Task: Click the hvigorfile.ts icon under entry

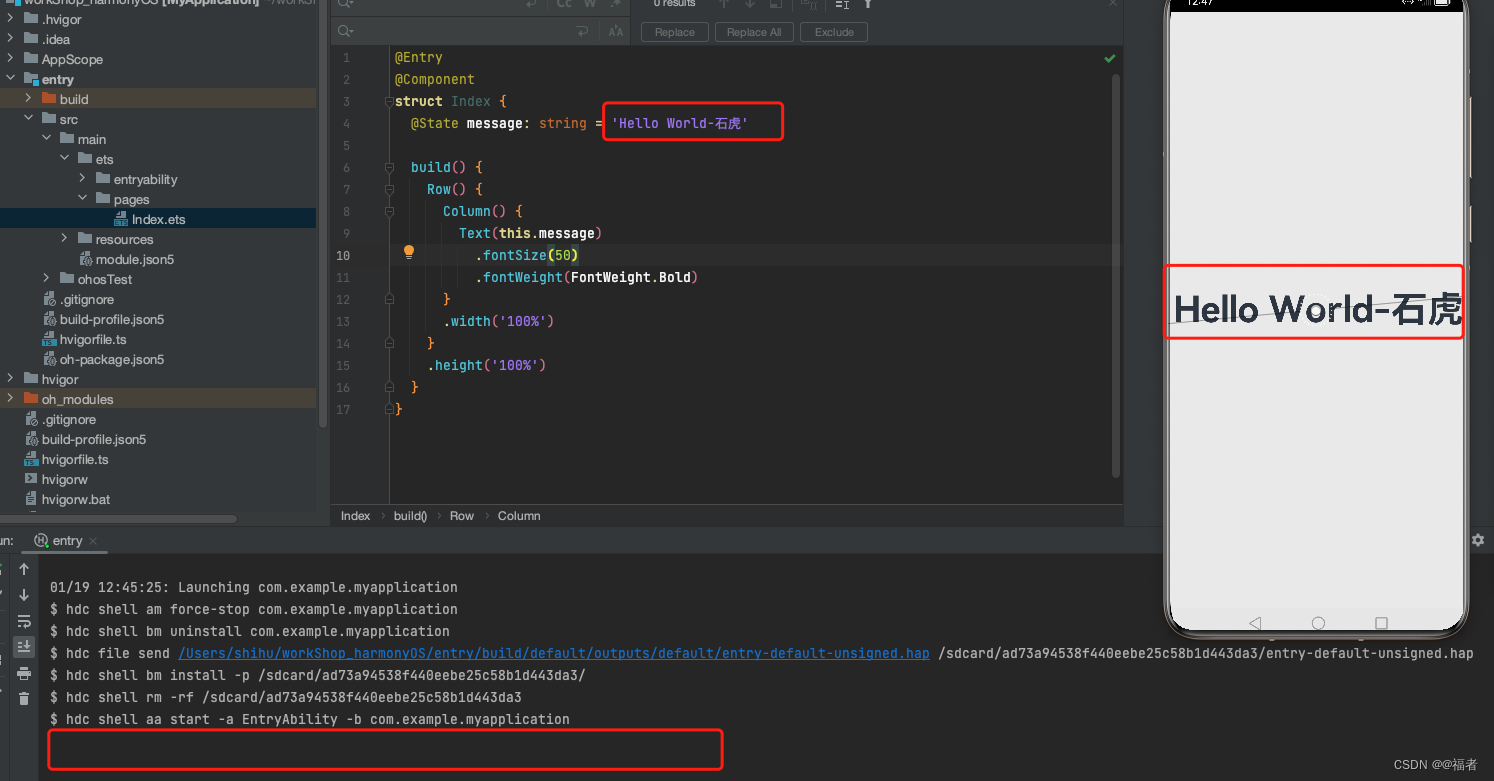Action: click(x=49, y=339)
